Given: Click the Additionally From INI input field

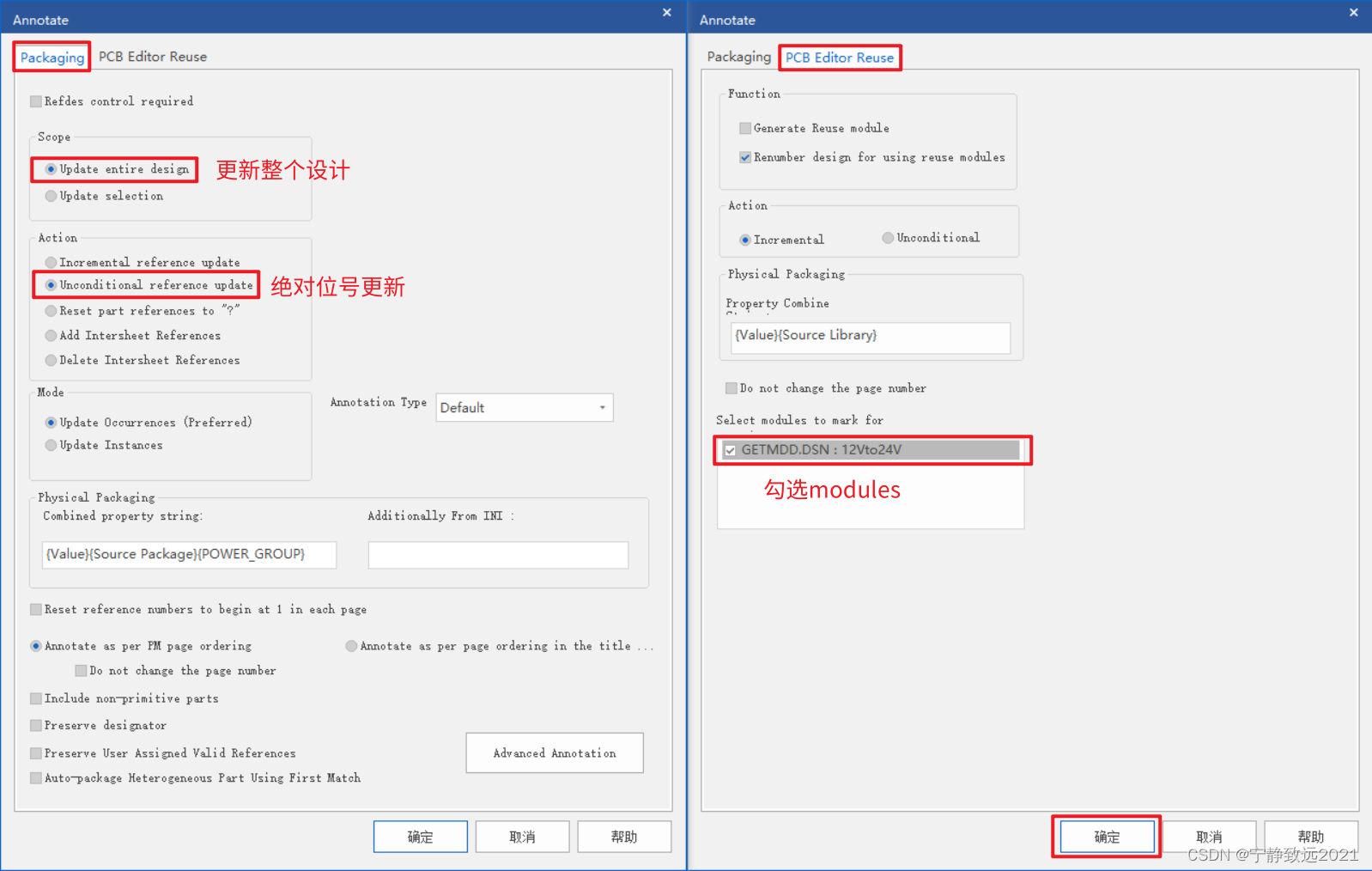Looking at the screenshot, I should click(498, 555).
